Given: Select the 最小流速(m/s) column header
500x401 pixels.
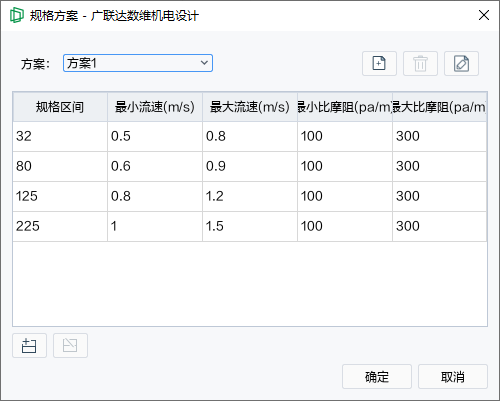Looking at the screenshot, I should [155, 107].
